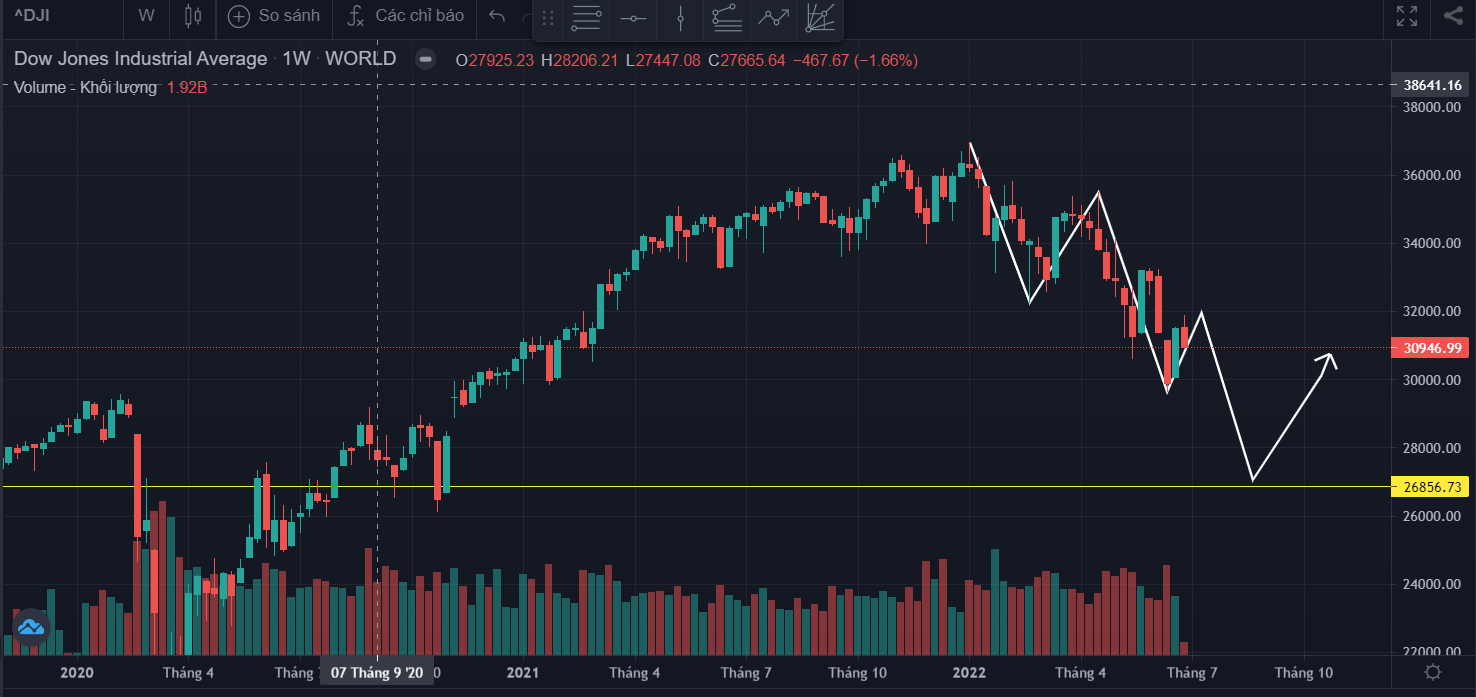The width and height of the screenshot is (1476, 697).
Task: Collapse the legend with the minus toggle
Action: pyautogui.click(x=425, y=59)
